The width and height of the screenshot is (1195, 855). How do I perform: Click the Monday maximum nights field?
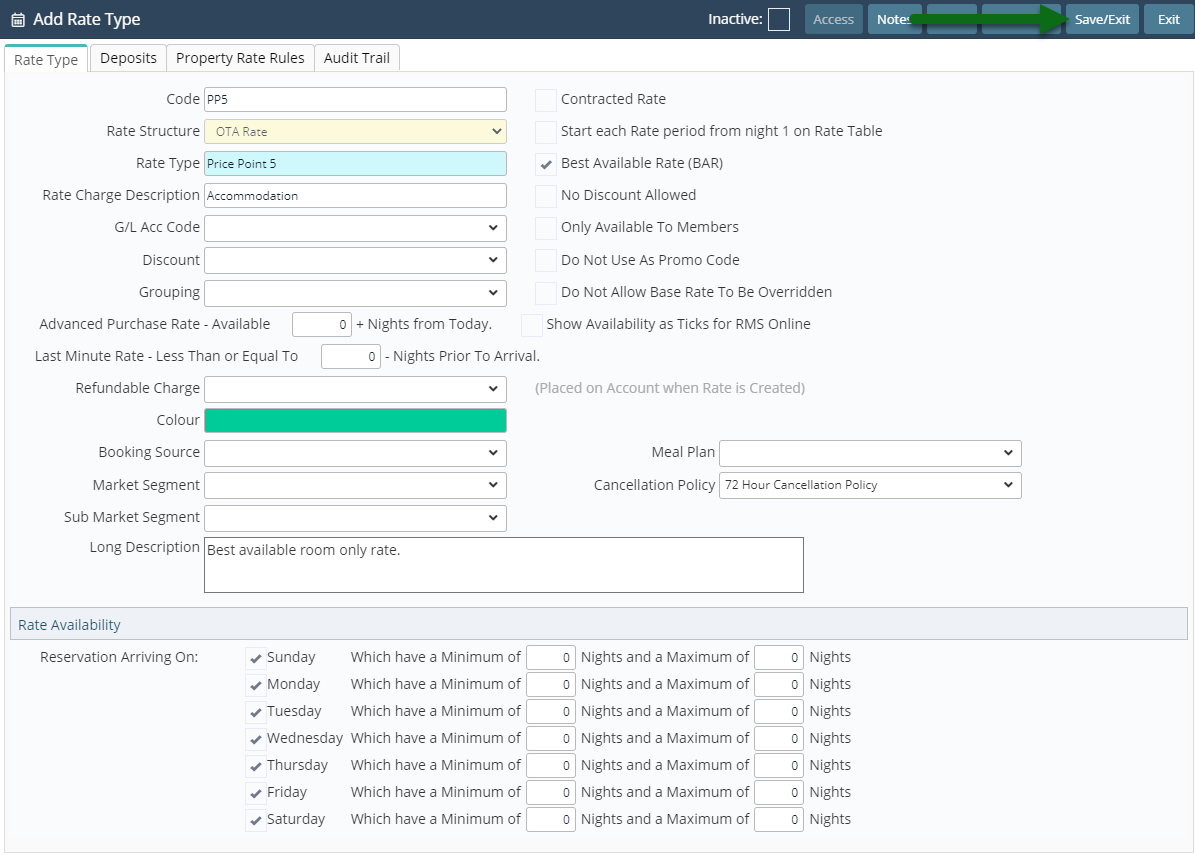[779, 684]
